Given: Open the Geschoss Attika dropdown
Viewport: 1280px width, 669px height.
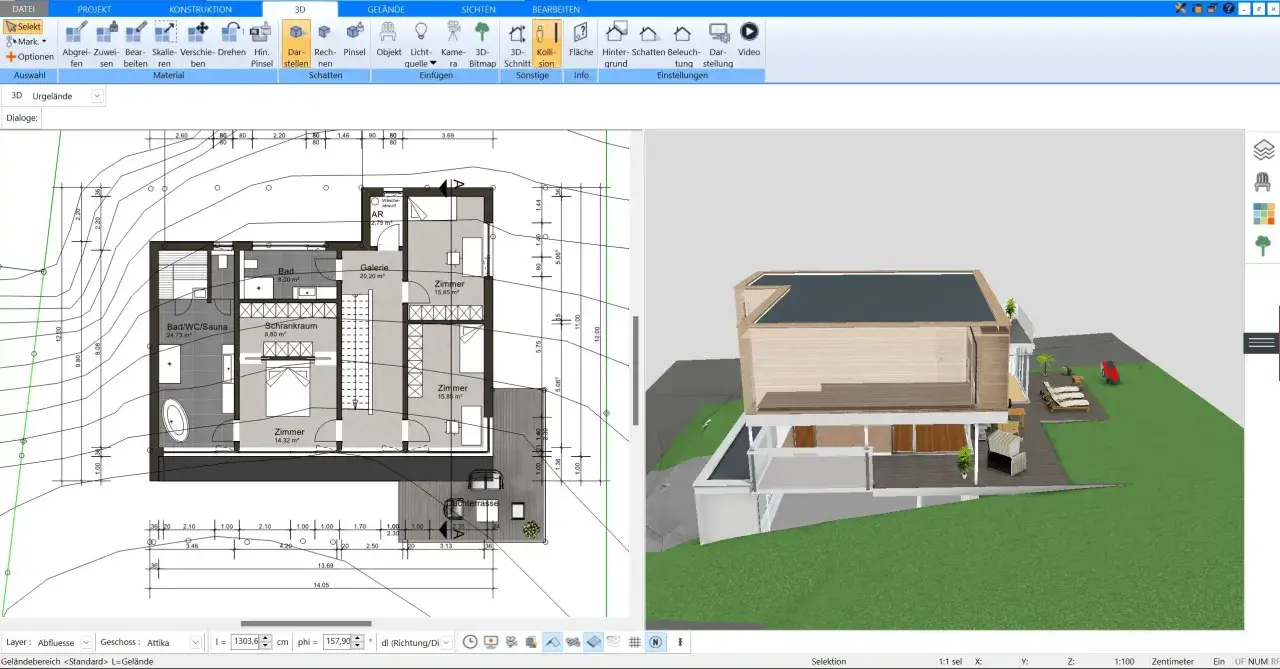Looking at the screenshot, I should point(195,642).
